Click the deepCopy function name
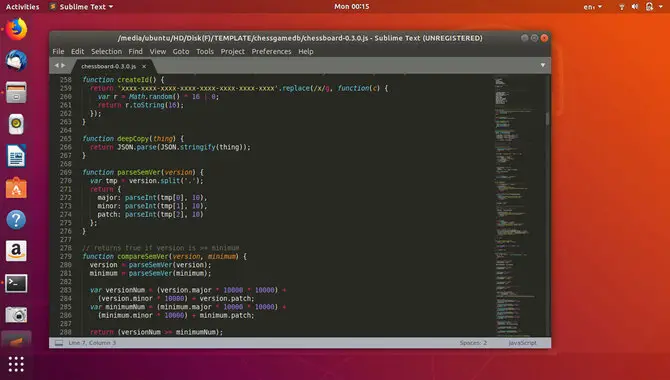Viewport: 670px width, 380px height. click(x=133, y=138)
